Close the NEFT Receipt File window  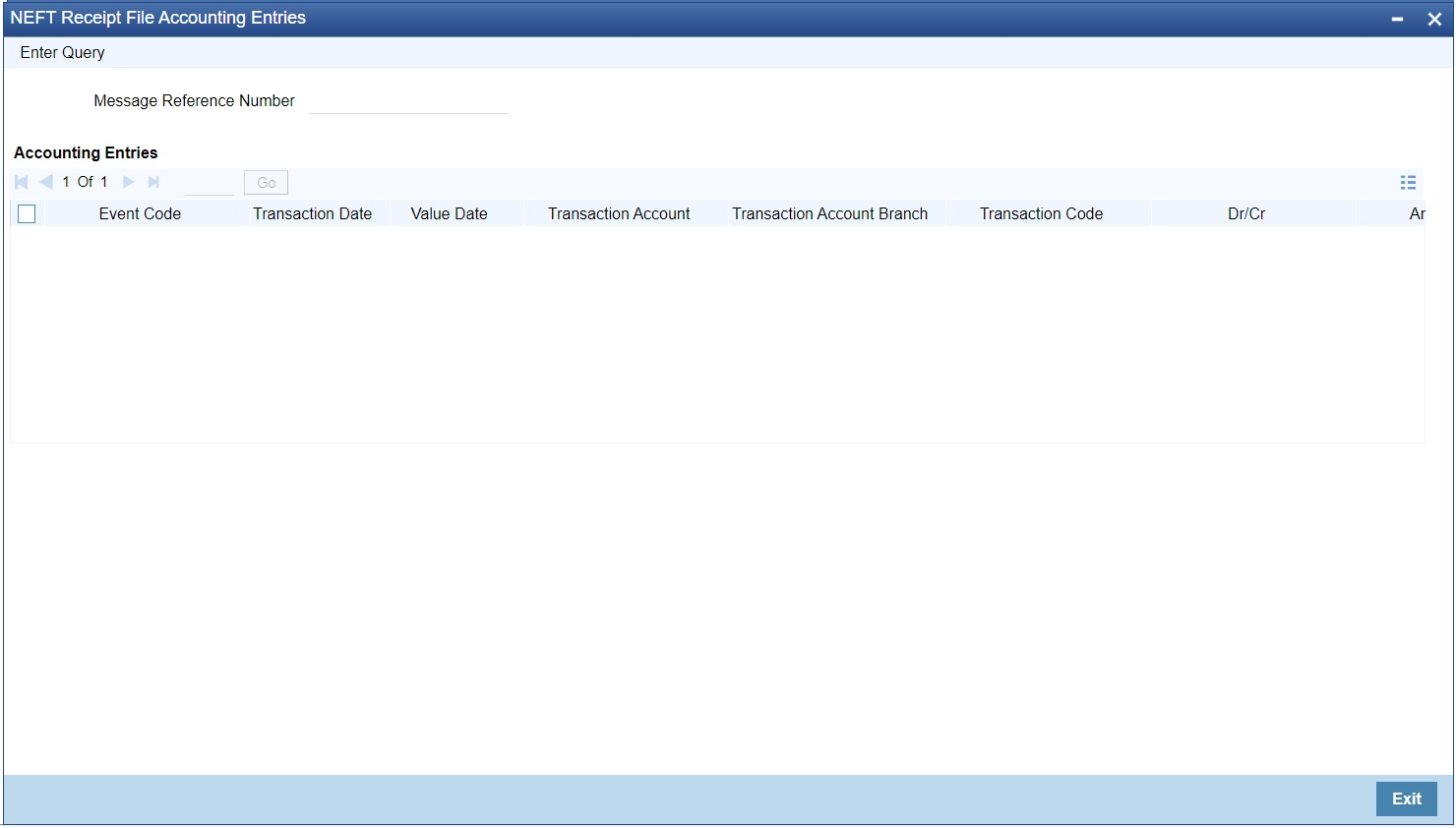[x=1434, y=19]
